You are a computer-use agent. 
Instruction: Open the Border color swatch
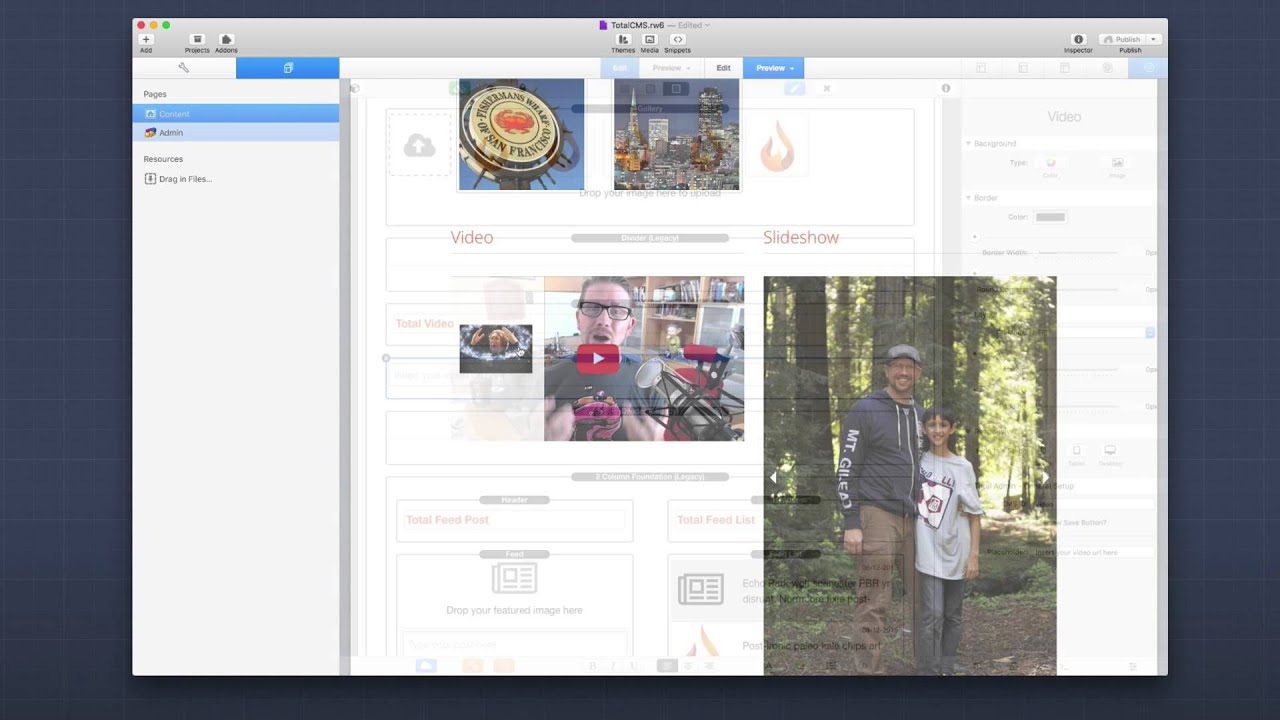tap(1050, 217)
